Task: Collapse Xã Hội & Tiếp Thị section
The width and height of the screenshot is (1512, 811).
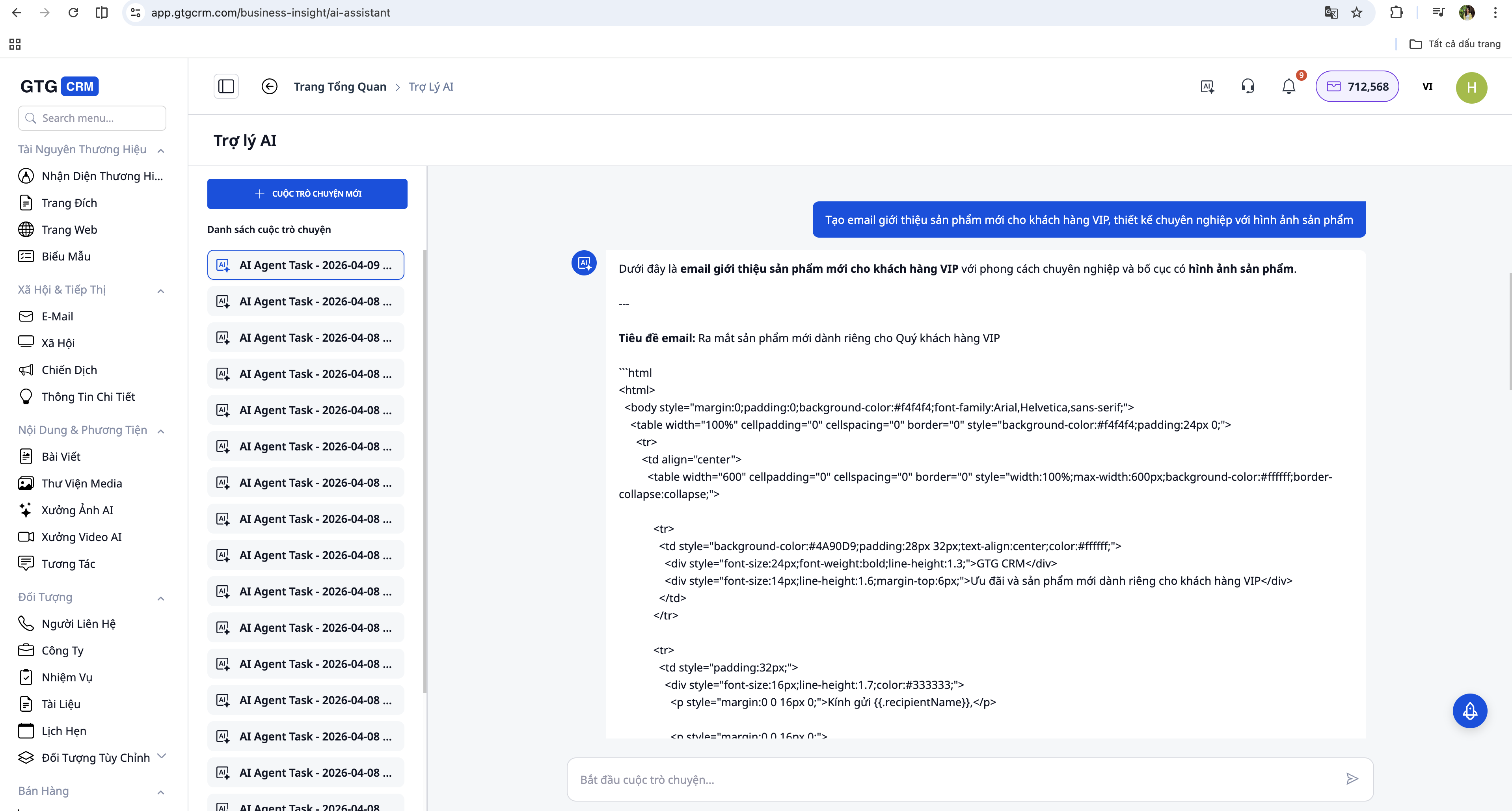Action: click(161, 290)
